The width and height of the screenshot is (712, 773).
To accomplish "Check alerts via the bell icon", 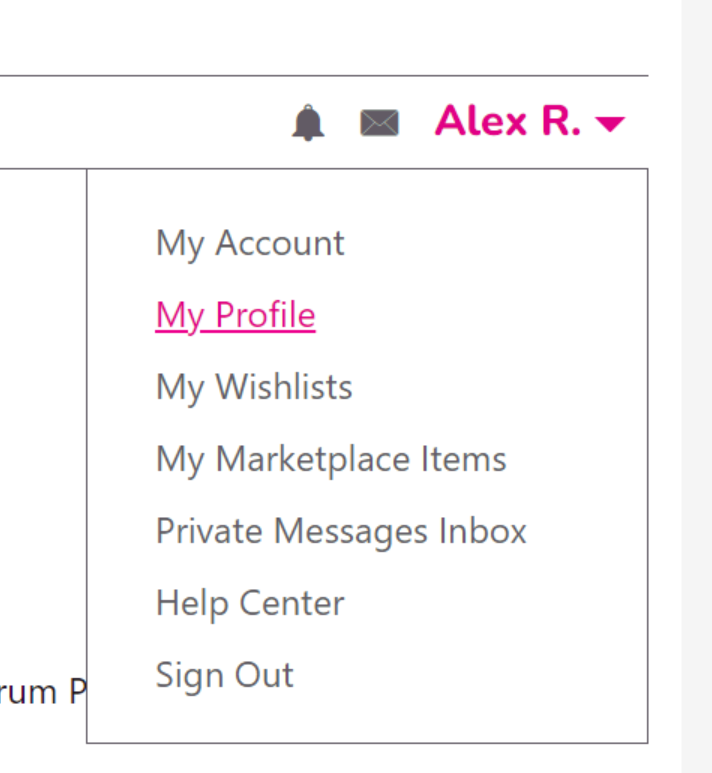I will (x=308, y=124).
